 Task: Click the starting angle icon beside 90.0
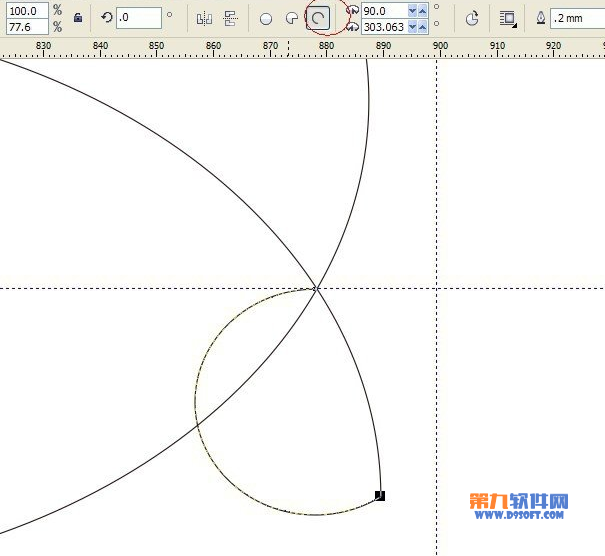[x=353, y=11]
